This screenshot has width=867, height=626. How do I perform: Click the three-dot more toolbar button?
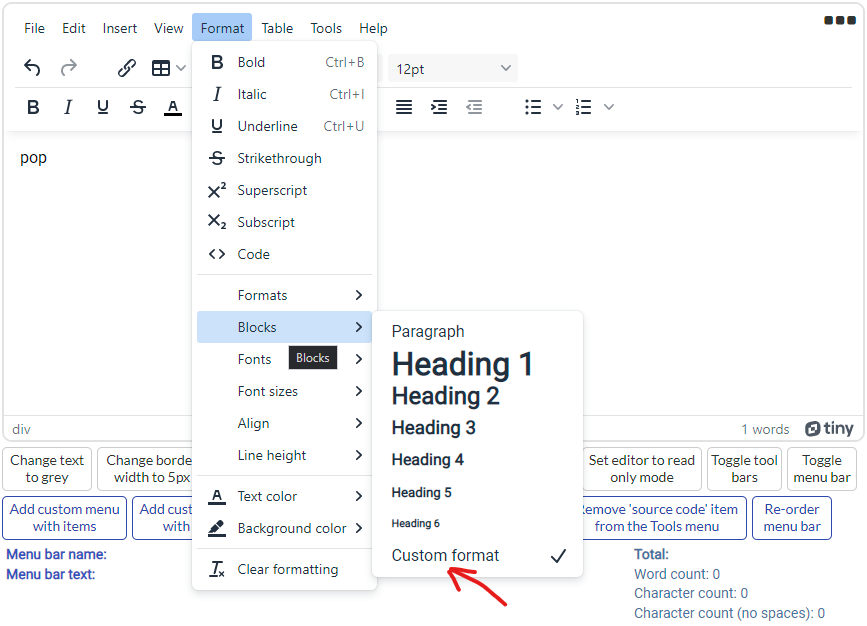point(839,20)
